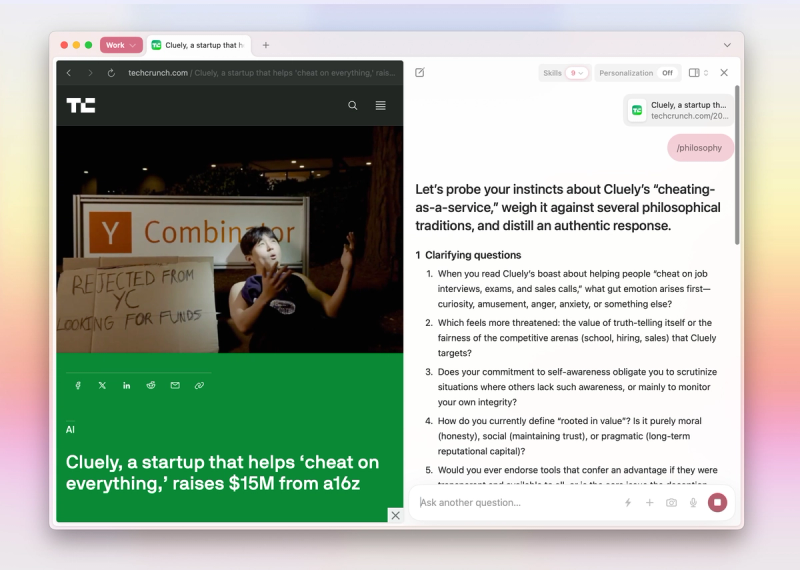
Task: Reload the TechCrunch page
Action: point(111,73)
